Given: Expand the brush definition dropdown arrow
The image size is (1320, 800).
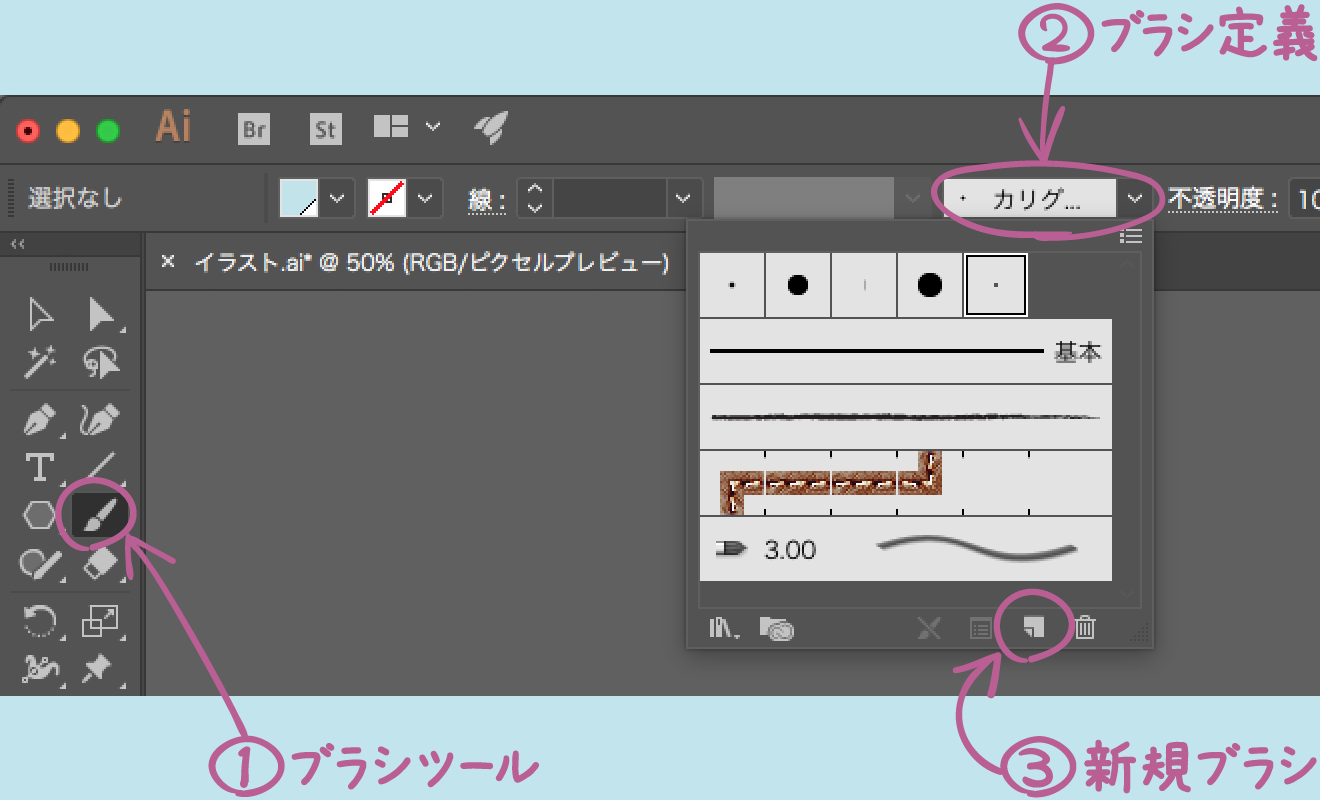Looking at the screenshot, I should (1134, 198).
